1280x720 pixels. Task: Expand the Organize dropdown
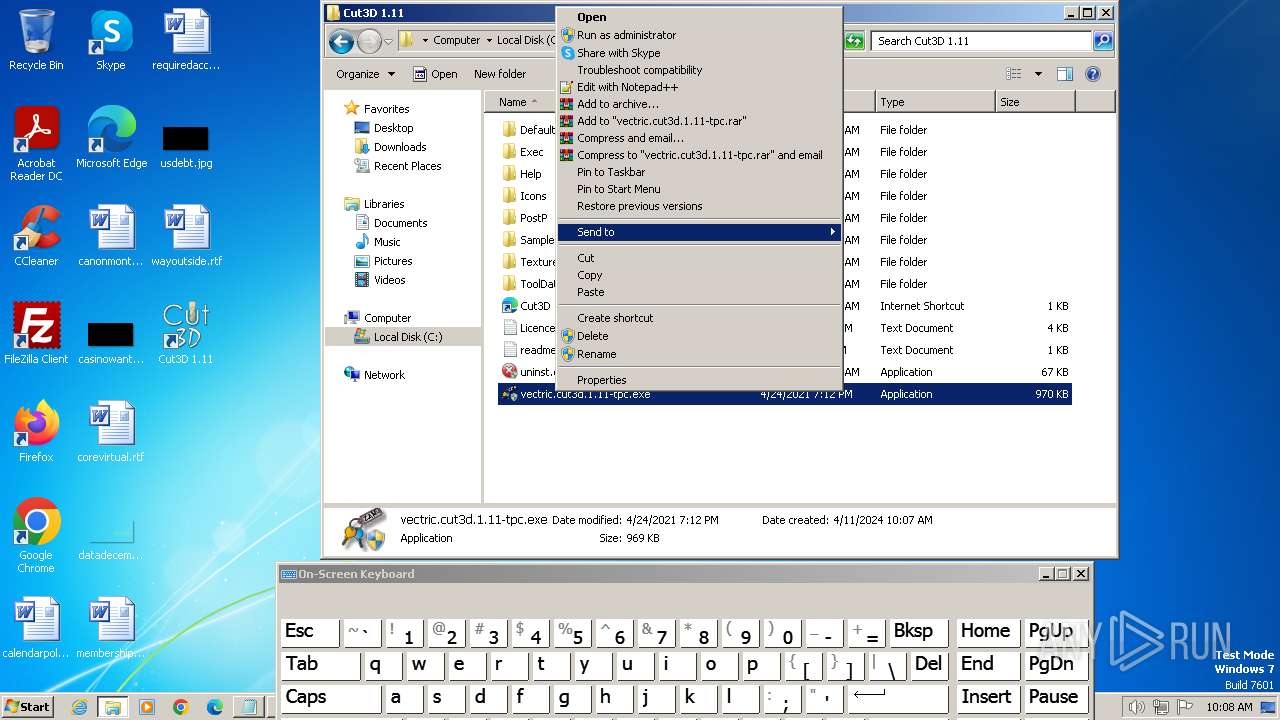pyautogui.click(x=365, y=74)
